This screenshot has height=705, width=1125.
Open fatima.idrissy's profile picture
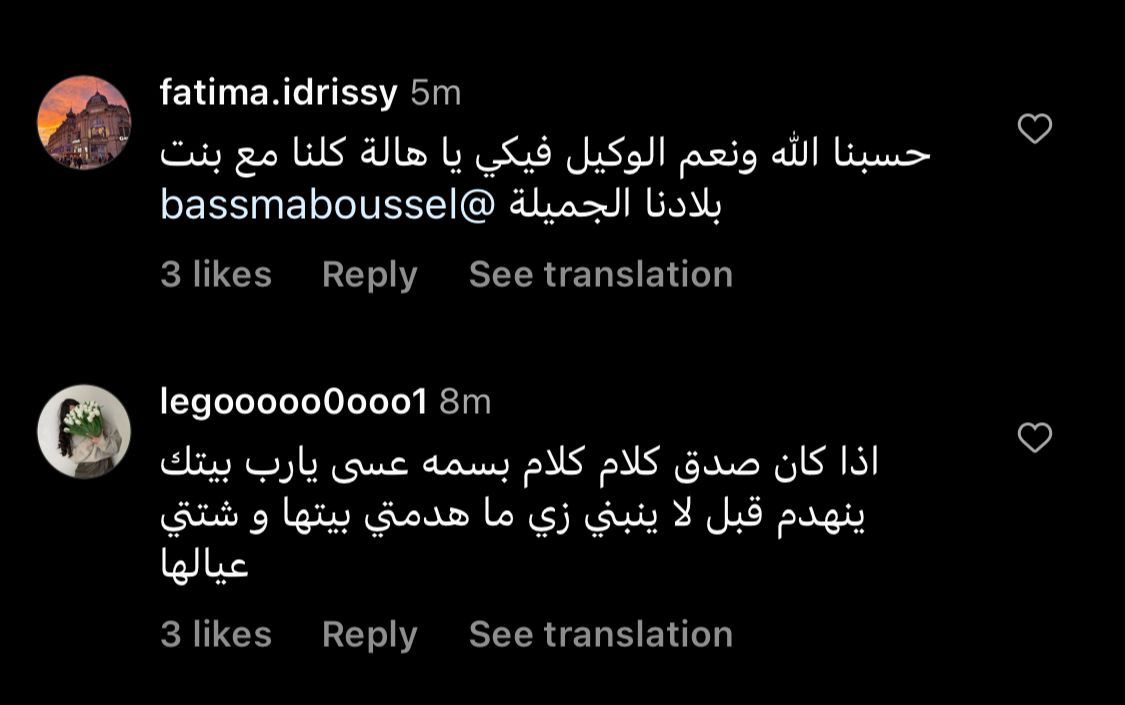point(84,122)
